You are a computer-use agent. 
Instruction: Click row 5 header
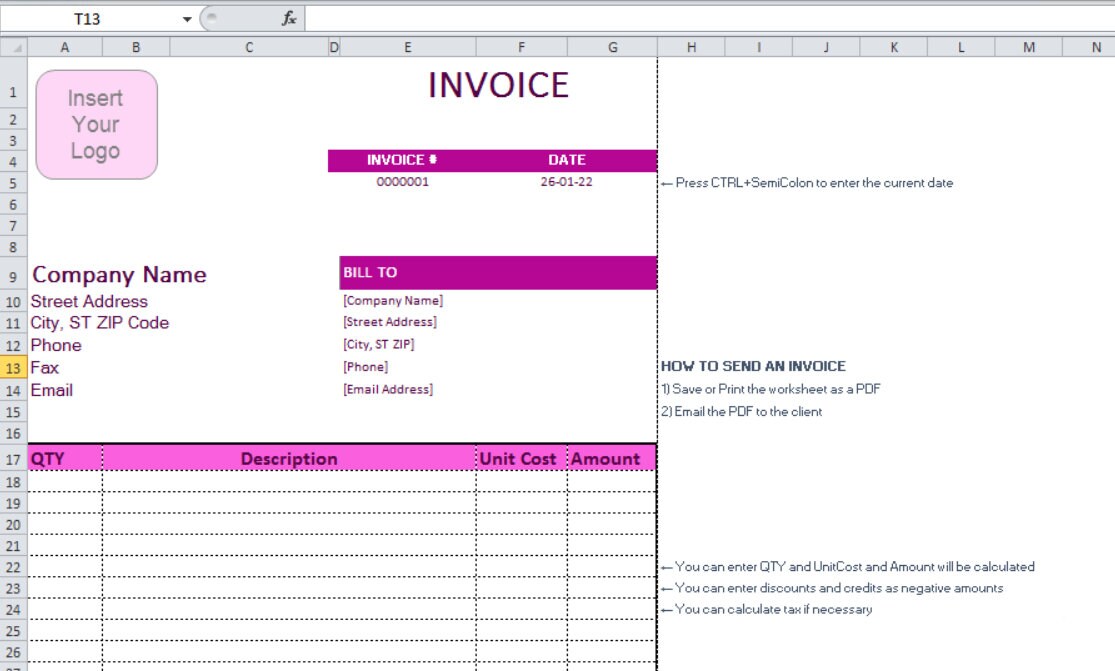(x=13, y=182)
